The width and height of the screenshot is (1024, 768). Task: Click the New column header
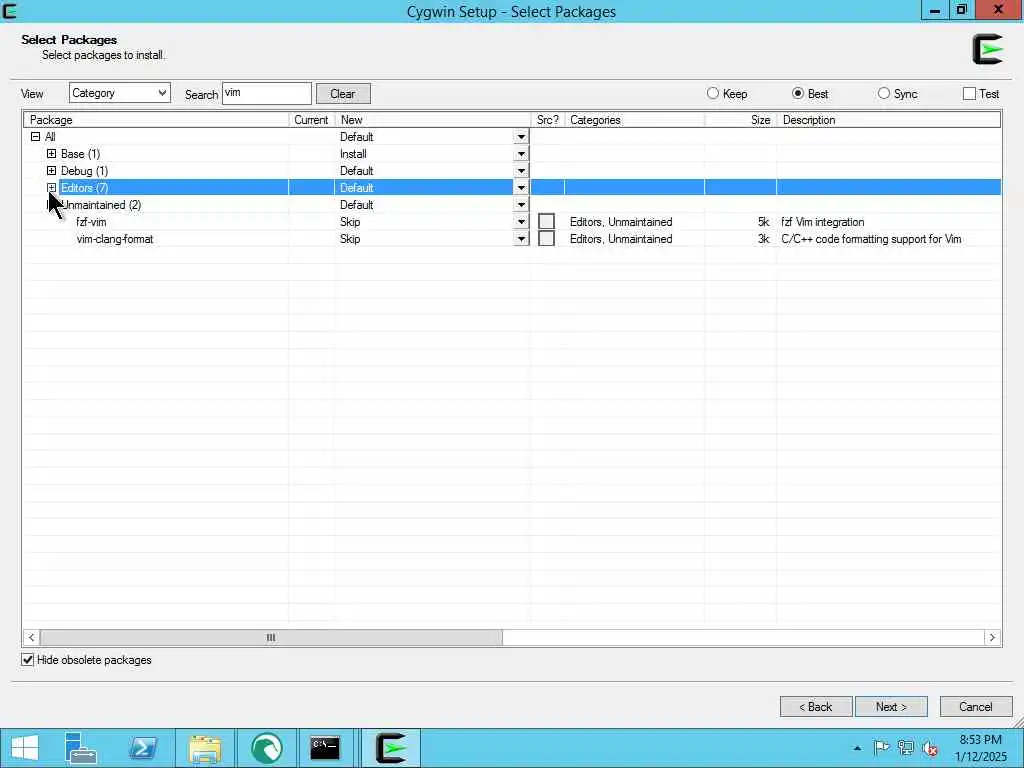tap(433, 120)
